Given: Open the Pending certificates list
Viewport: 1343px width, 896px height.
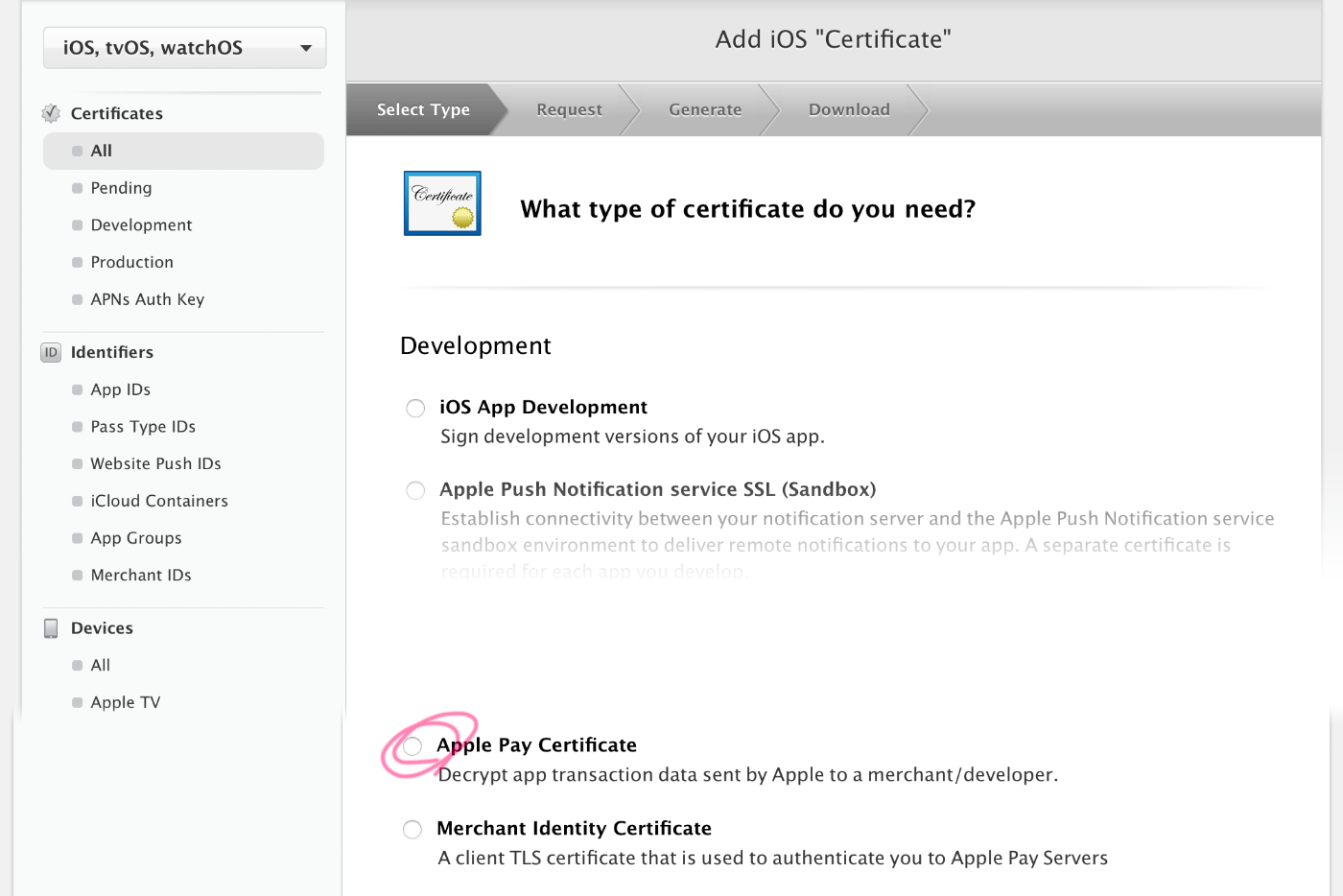Looking at the screenshot, I should point(121,188).
